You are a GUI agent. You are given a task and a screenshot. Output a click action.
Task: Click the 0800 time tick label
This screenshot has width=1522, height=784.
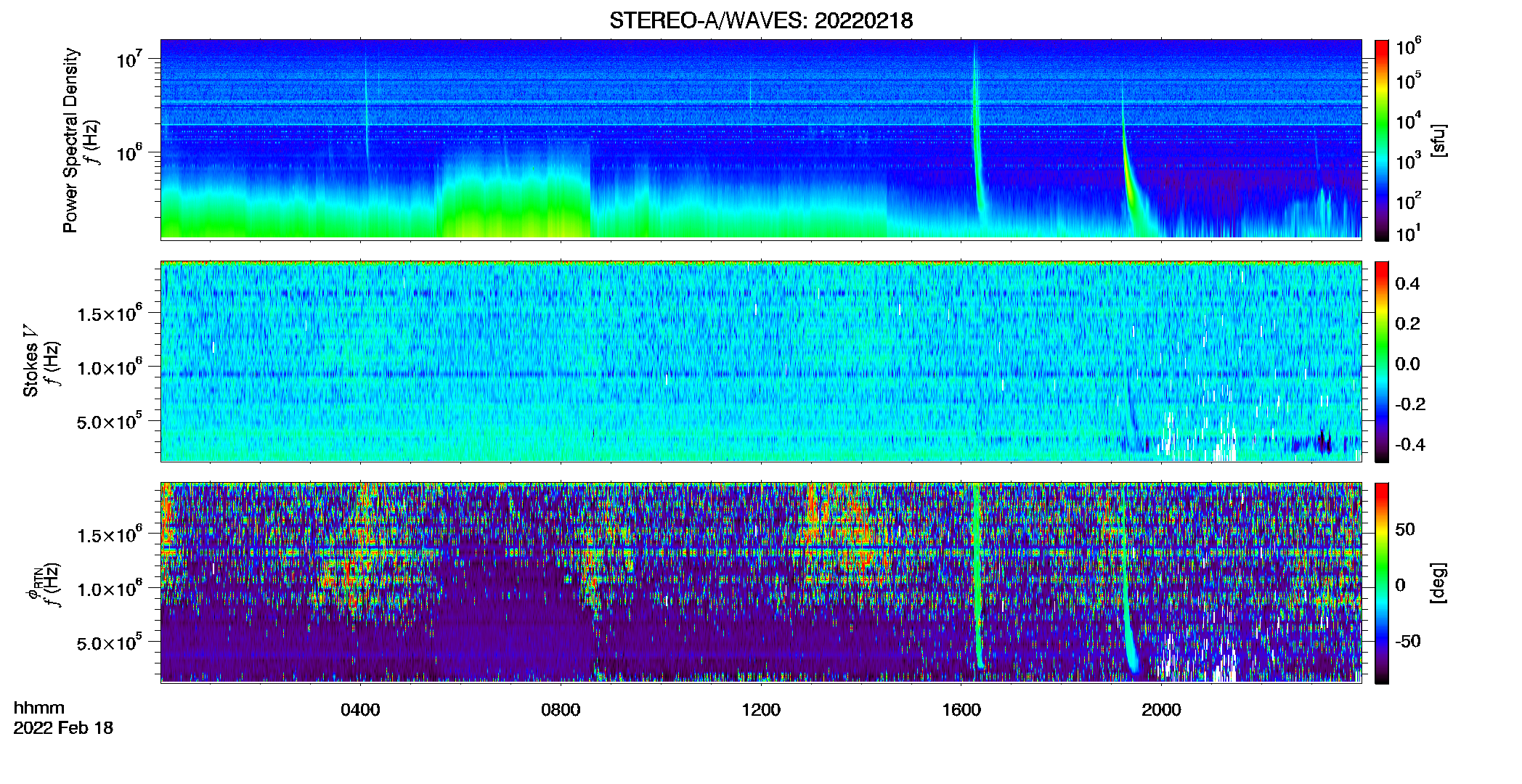coord(561,710)
